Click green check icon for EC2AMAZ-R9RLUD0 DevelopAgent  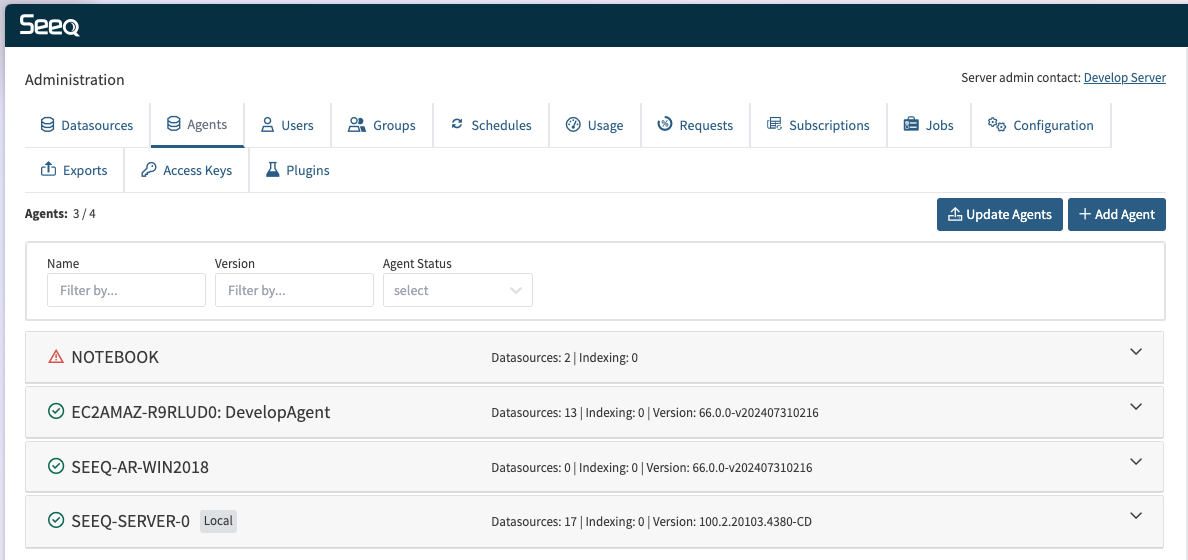click(56, 412)
